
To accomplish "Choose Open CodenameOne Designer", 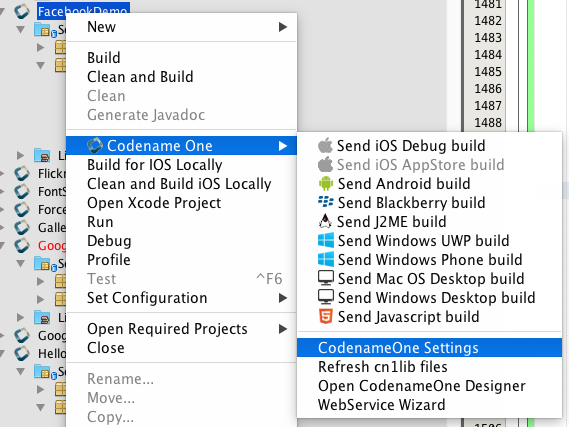I will (430, 386).
